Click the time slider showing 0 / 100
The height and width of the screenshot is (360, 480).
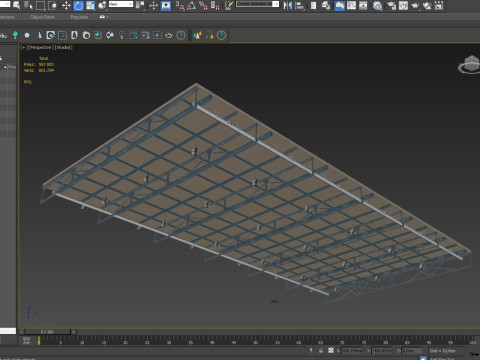[x=47, y=332]
